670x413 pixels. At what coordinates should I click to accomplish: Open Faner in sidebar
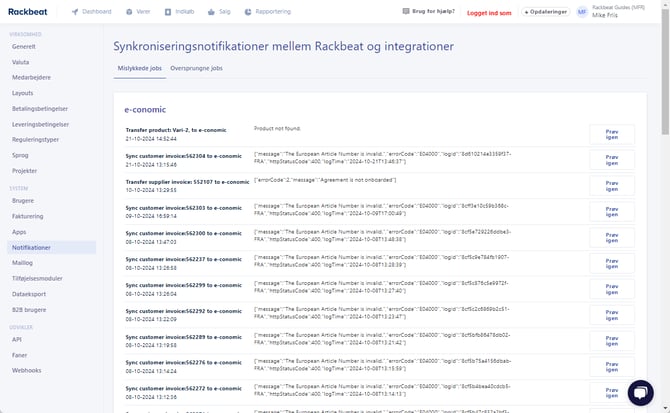(x=19, y=355)
